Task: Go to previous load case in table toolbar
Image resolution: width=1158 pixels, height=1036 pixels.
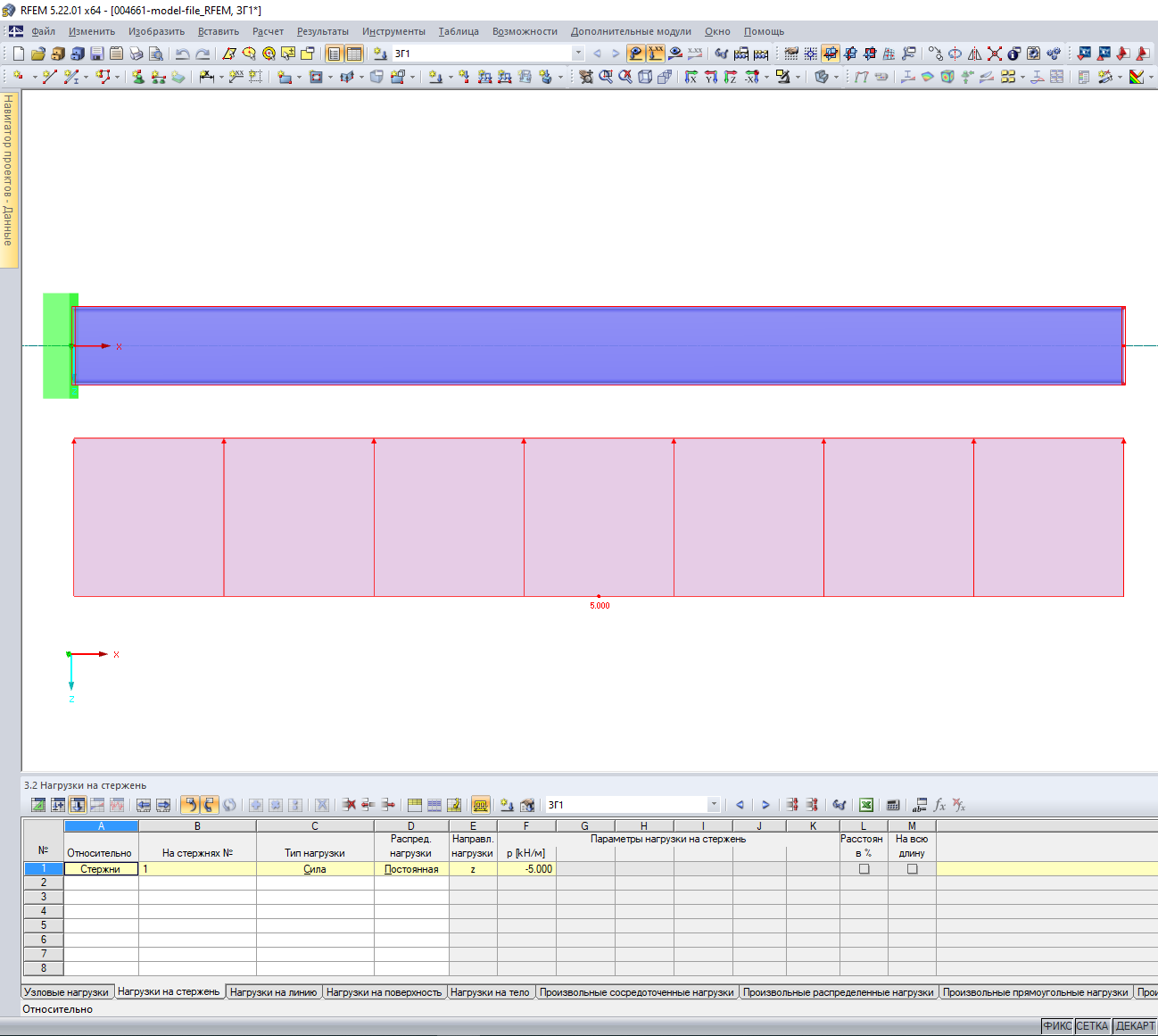Action: tap(740, 805)
